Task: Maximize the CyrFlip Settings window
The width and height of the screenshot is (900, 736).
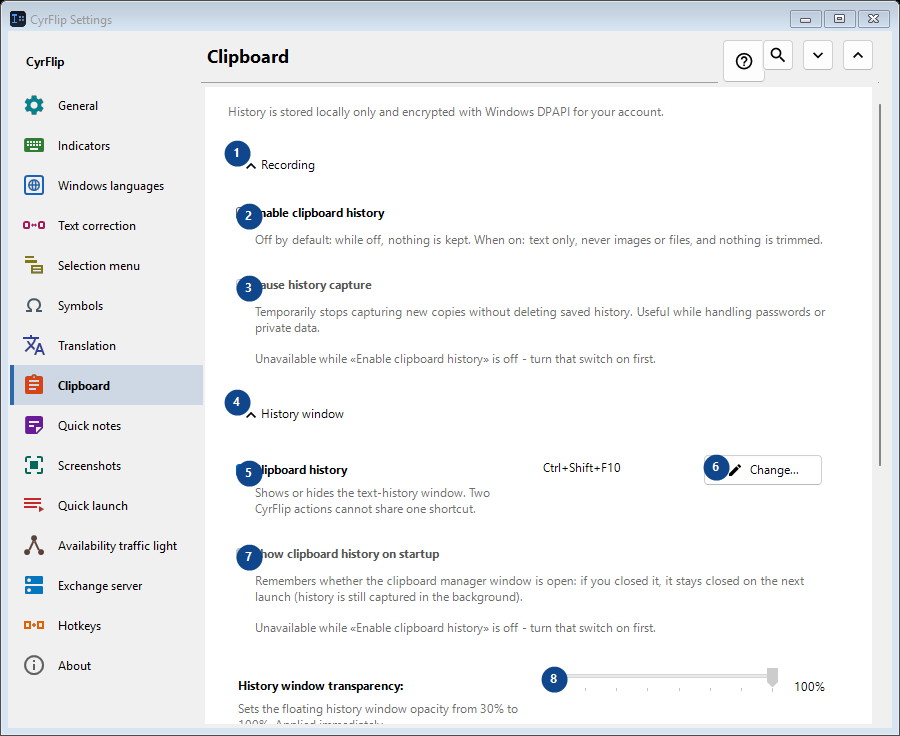Action: click(839, 19)
